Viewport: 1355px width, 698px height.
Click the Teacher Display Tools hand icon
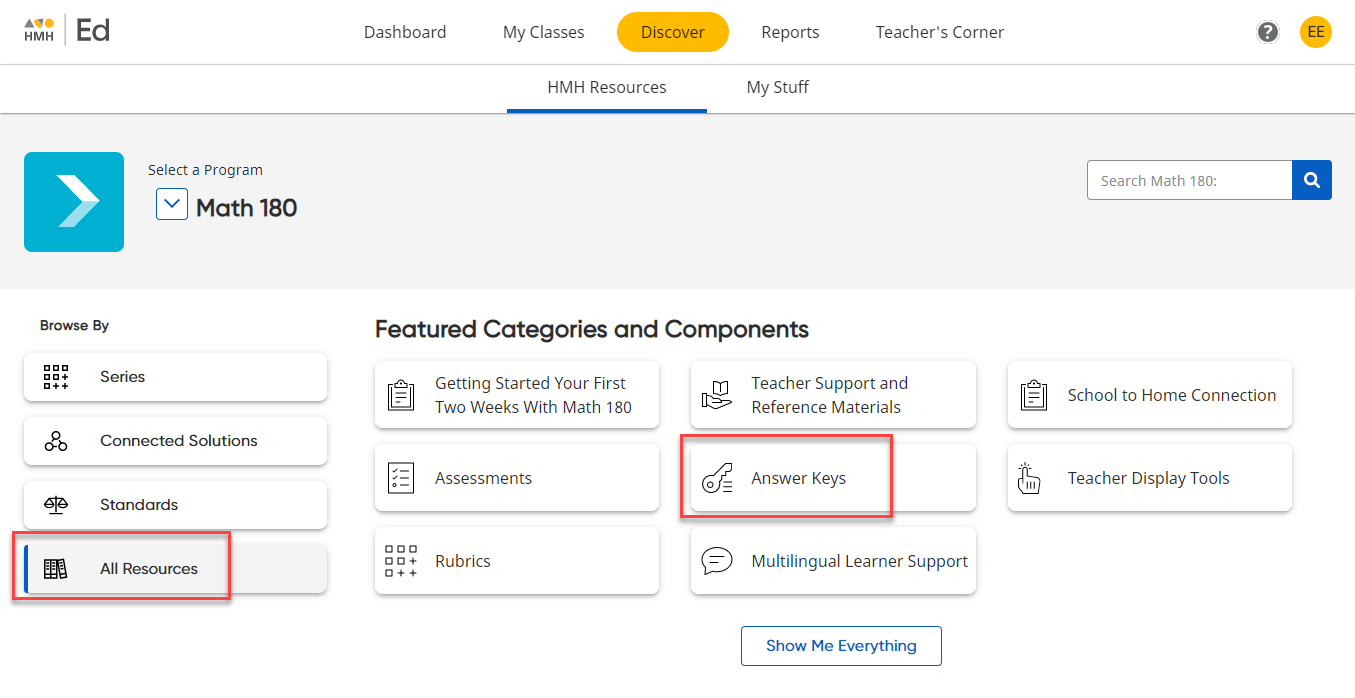click(x=1027, y=477)
